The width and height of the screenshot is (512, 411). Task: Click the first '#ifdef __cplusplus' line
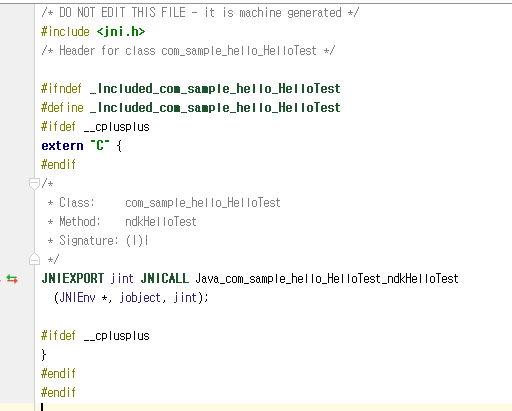[95, 127]
